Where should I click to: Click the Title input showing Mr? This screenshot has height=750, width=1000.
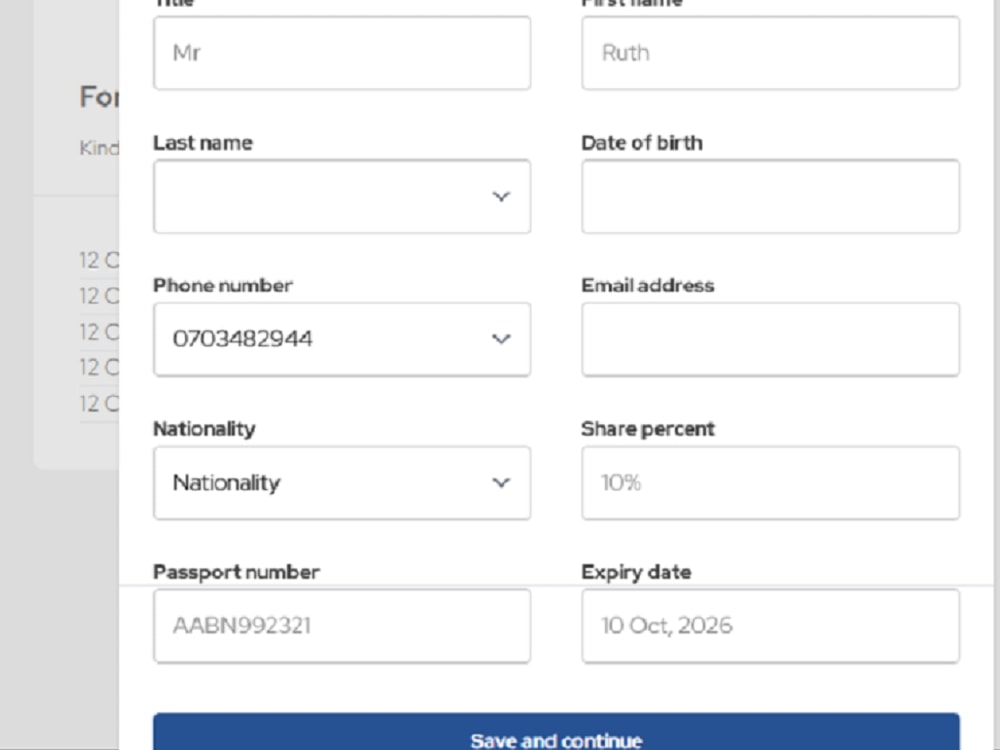tap(341, 53)
